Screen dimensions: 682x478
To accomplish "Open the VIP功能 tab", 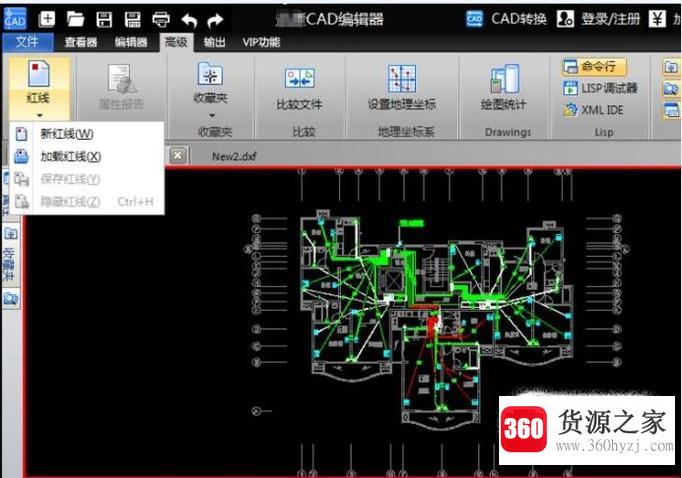I will coord(261,42).
